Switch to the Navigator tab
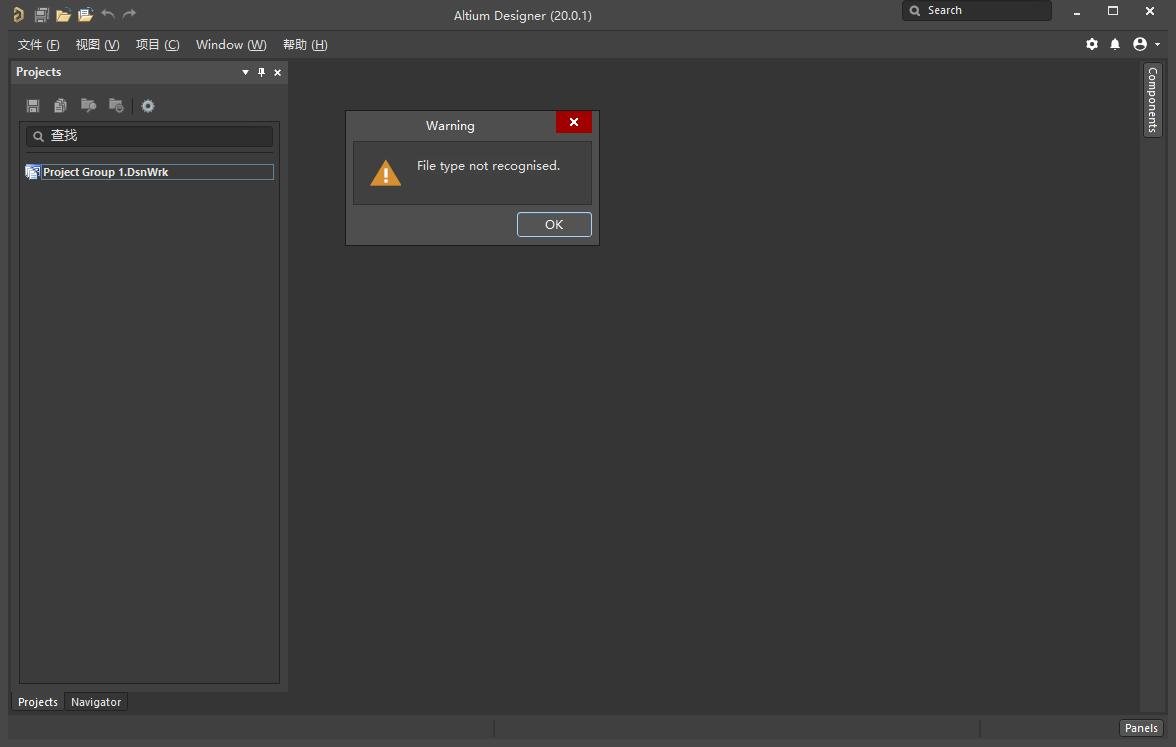 click(96, 702)
